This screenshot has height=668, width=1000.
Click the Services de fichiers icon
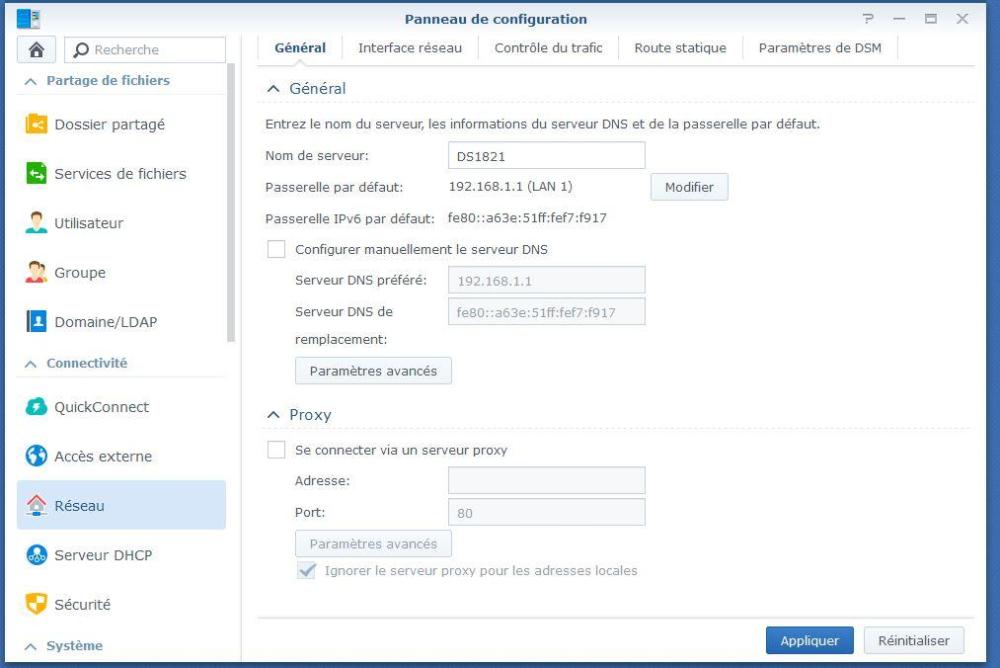coord(36,174)
